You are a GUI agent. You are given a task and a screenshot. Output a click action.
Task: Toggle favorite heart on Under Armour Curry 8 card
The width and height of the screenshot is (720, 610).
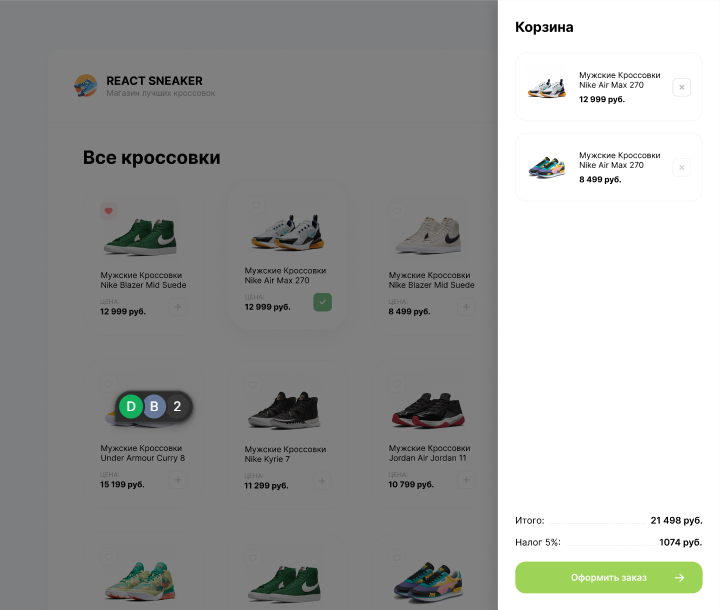tap(108, 384)
